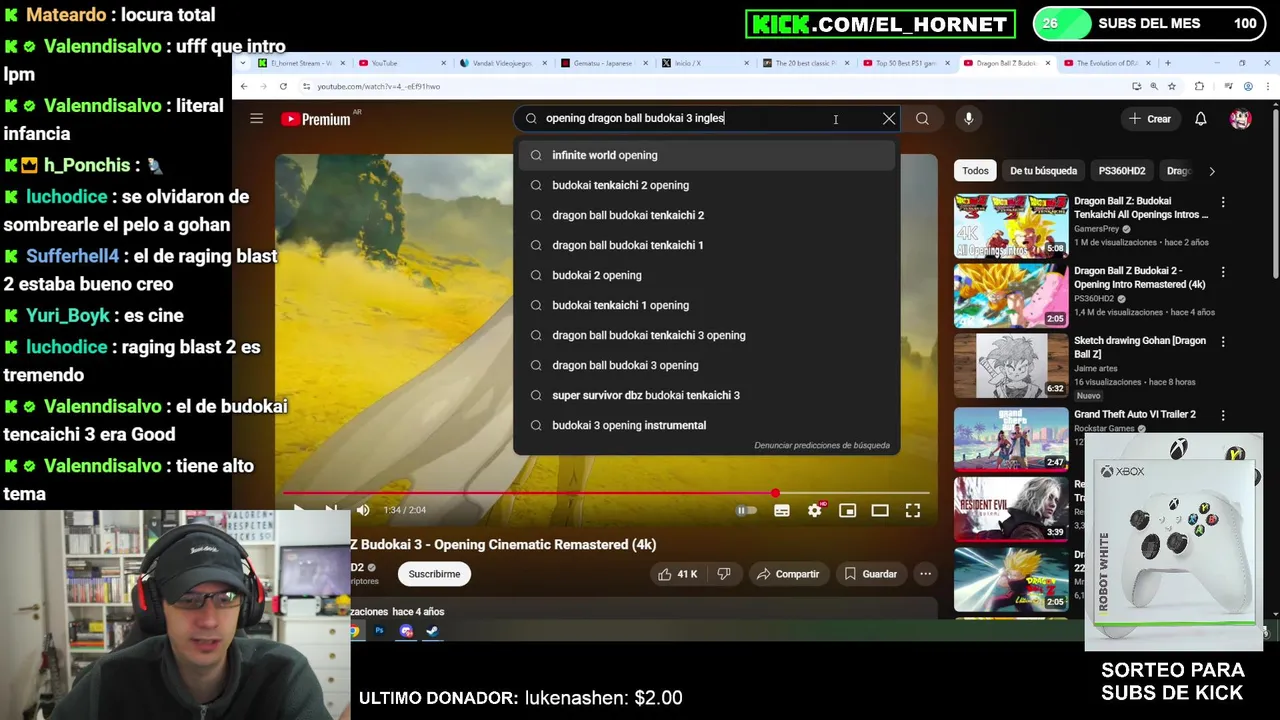Bookmark this page with the star icon

coord(1171,86)
